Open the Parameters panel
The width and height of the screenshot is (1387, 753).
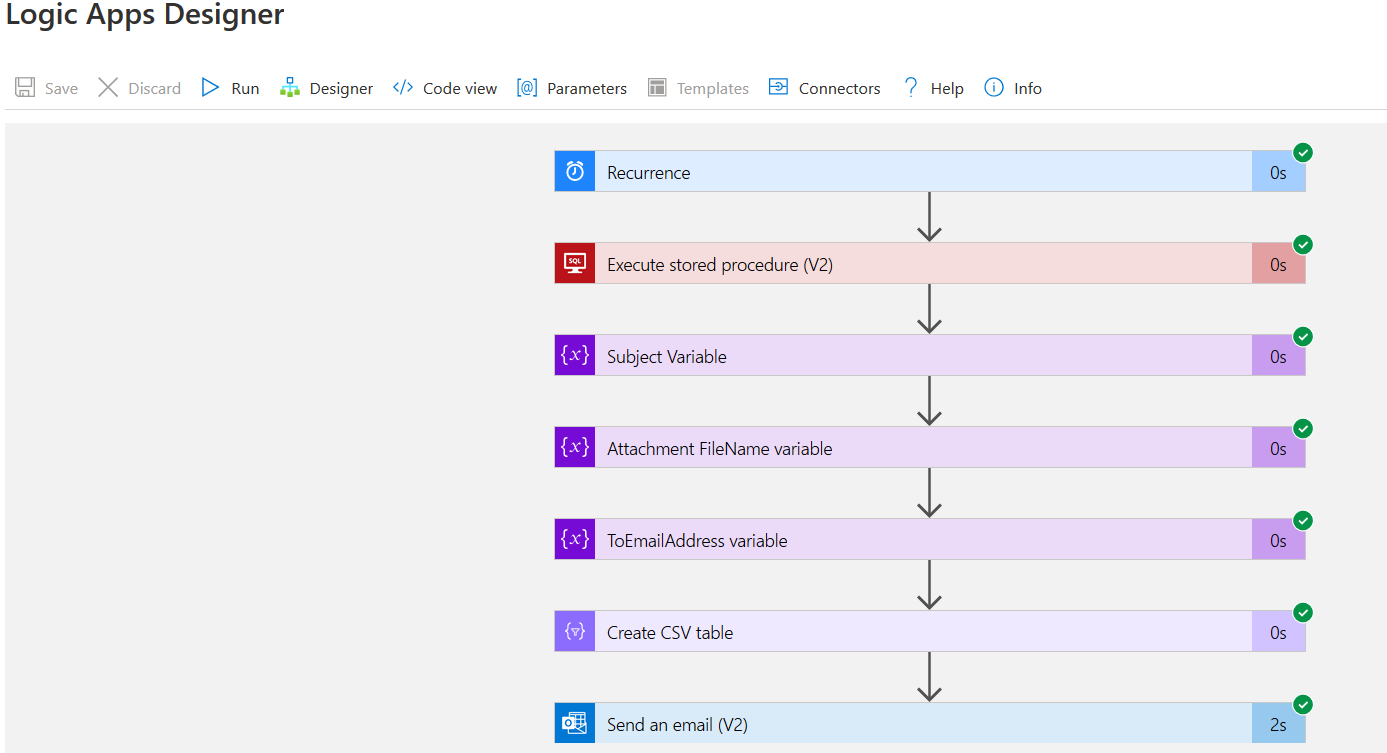572,88
